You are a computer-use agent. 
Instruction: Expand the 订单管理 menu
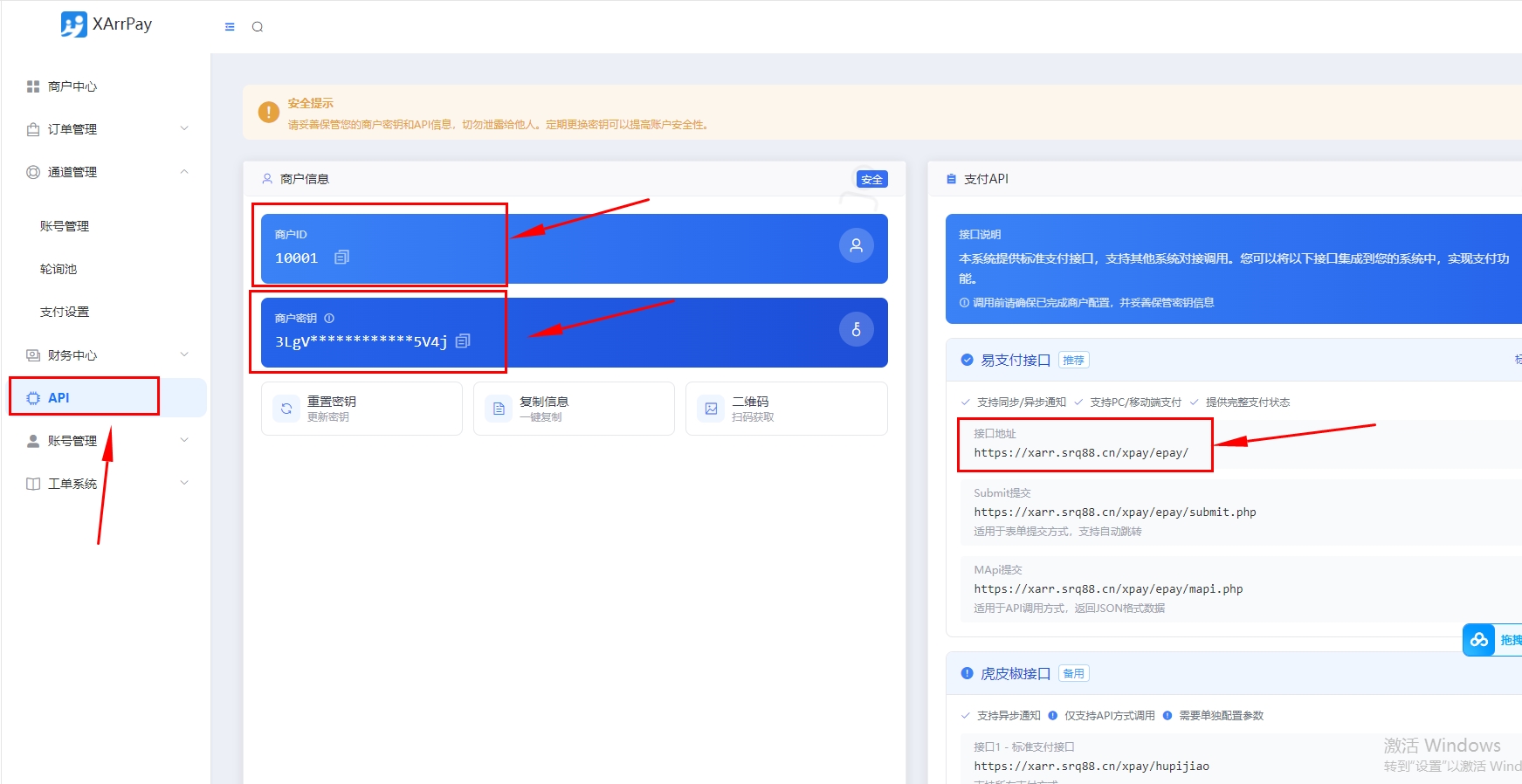tap(107, 129)
